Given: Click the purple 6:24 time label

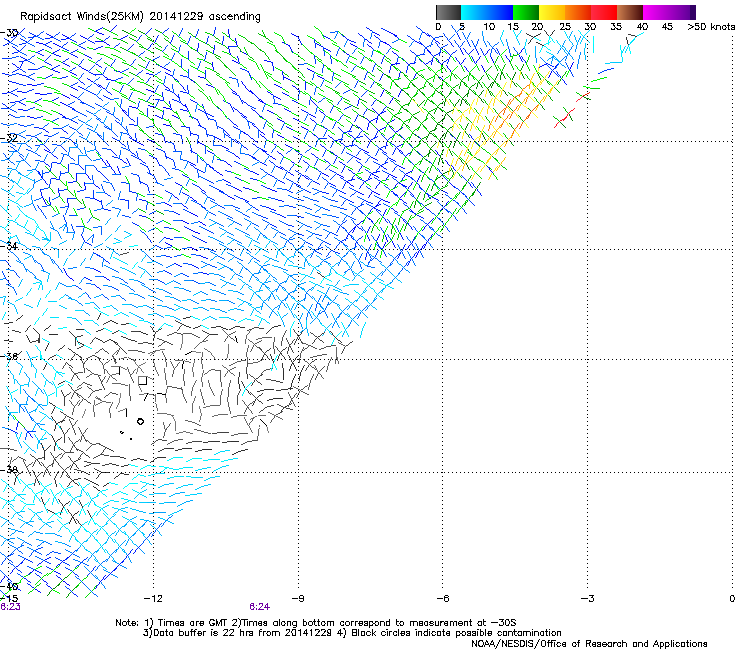Looking at the screenshot, I should [260, 607].
